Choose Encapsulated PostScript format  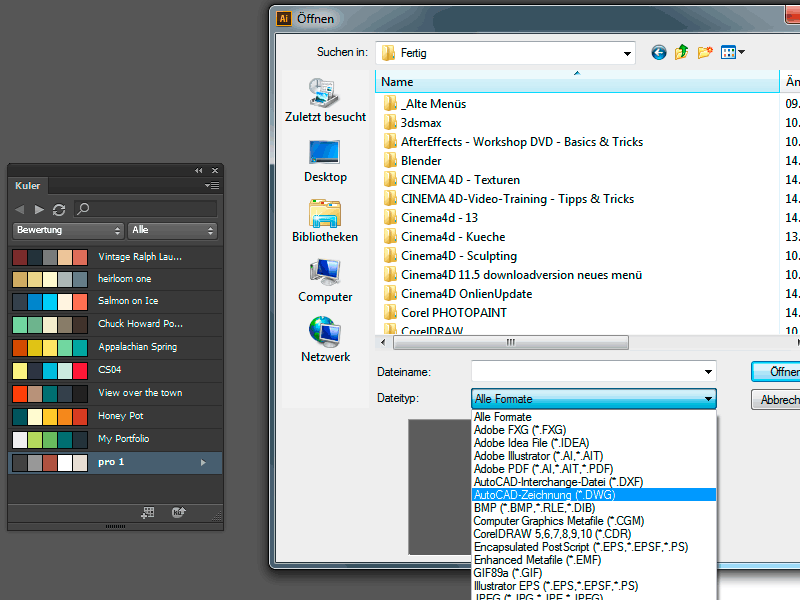tap(594, 547)
